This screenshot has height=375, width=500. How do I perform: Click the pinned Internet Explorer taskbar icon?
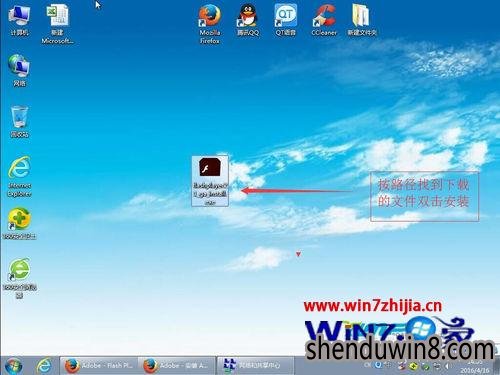click(44, 365)
